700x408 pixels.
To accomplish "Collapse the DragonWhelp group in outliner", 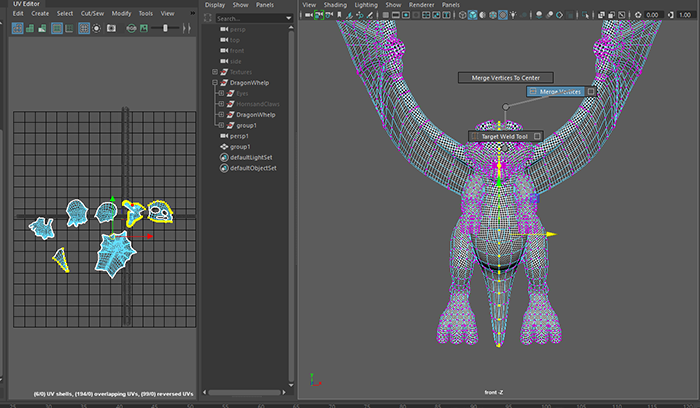I will coord(215,83).
